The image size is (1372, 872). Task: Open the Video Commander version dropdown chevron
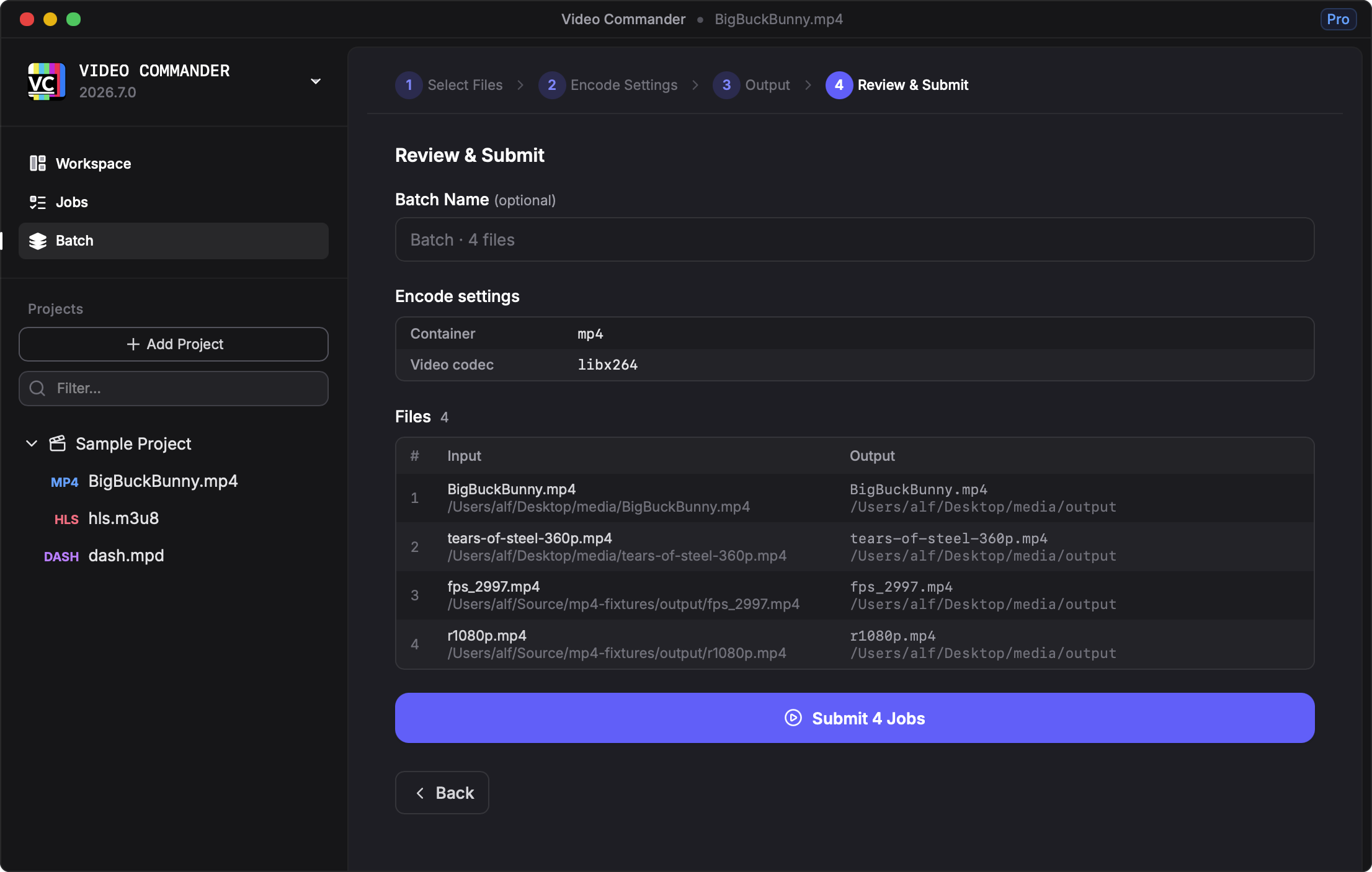316,81
